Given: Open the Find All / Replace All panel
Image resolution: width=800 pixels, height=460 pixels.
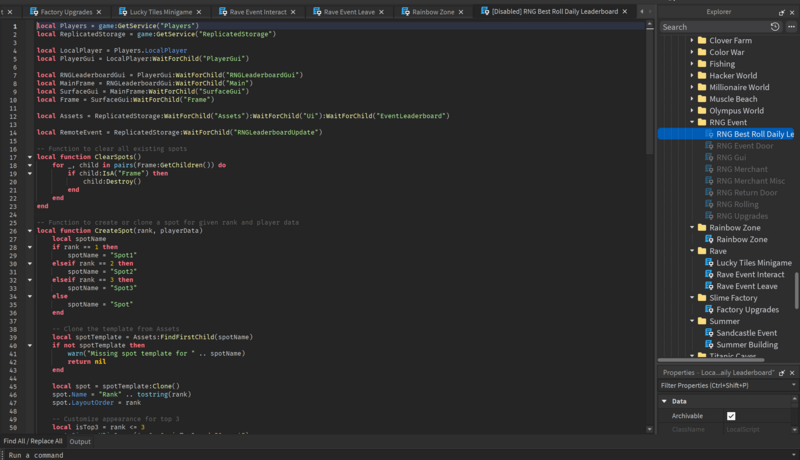Looking at the screenshot, I should (32, 441).
